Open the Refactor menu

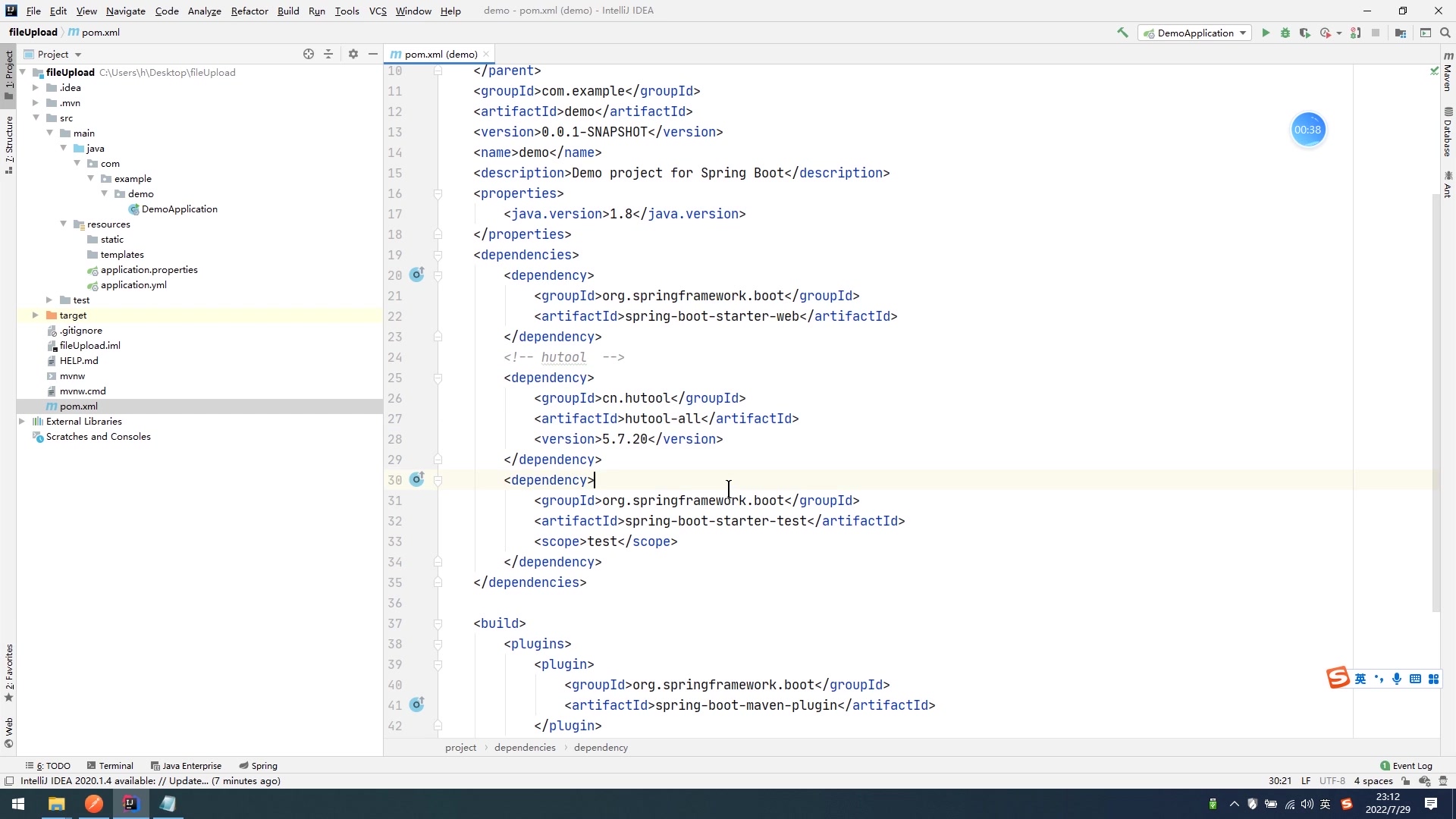[x=249, y=11]
